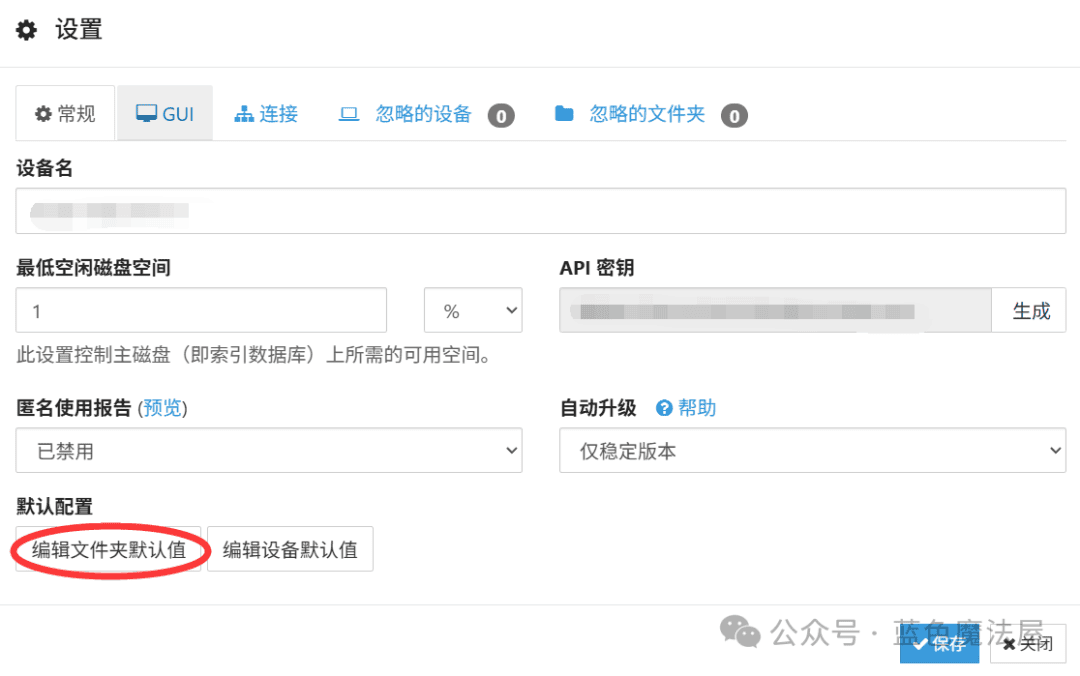1080x676 pixels.
Task: Switch to the 连接 tab
Action: point(267,114)
